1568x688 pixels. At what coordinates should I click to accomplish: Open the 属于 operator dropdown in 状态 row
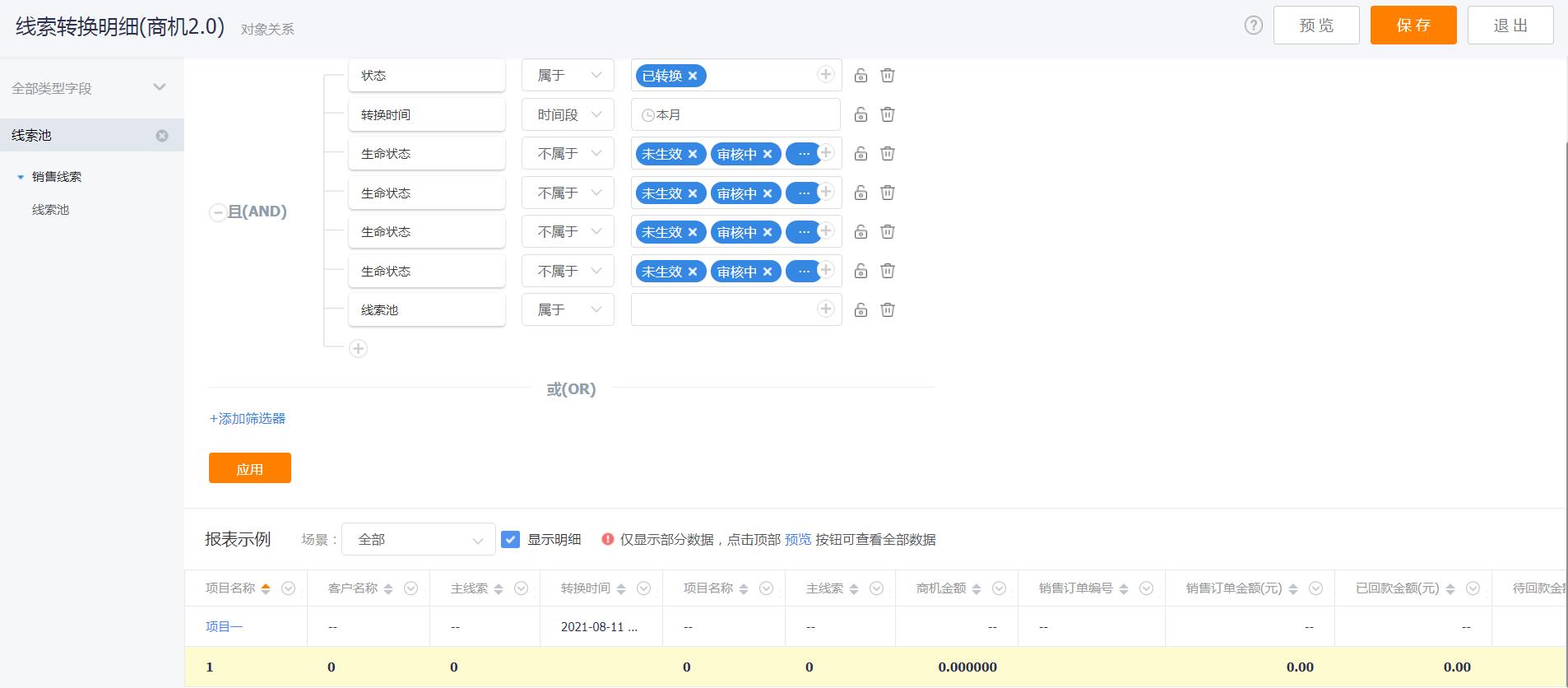[x=568, y=75]
